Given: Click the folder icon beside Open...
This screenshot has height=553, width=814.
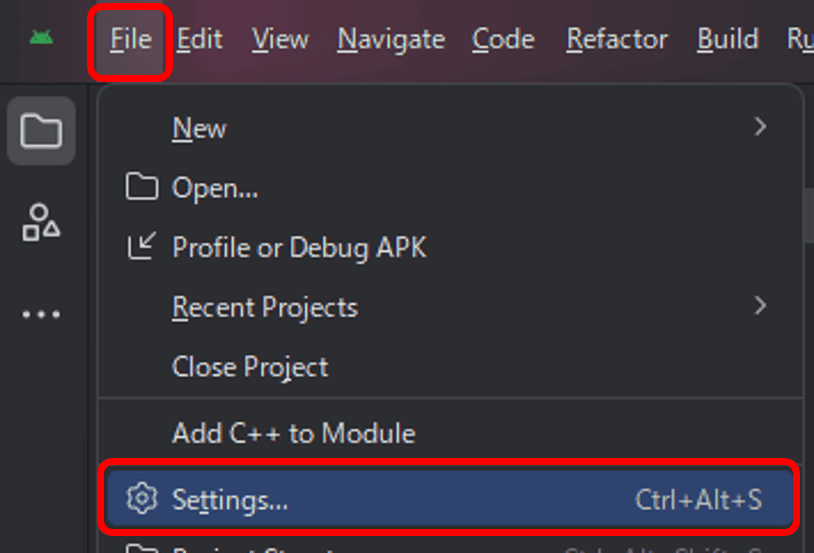Looking at the screenshot, I should (x=142, y=187).
